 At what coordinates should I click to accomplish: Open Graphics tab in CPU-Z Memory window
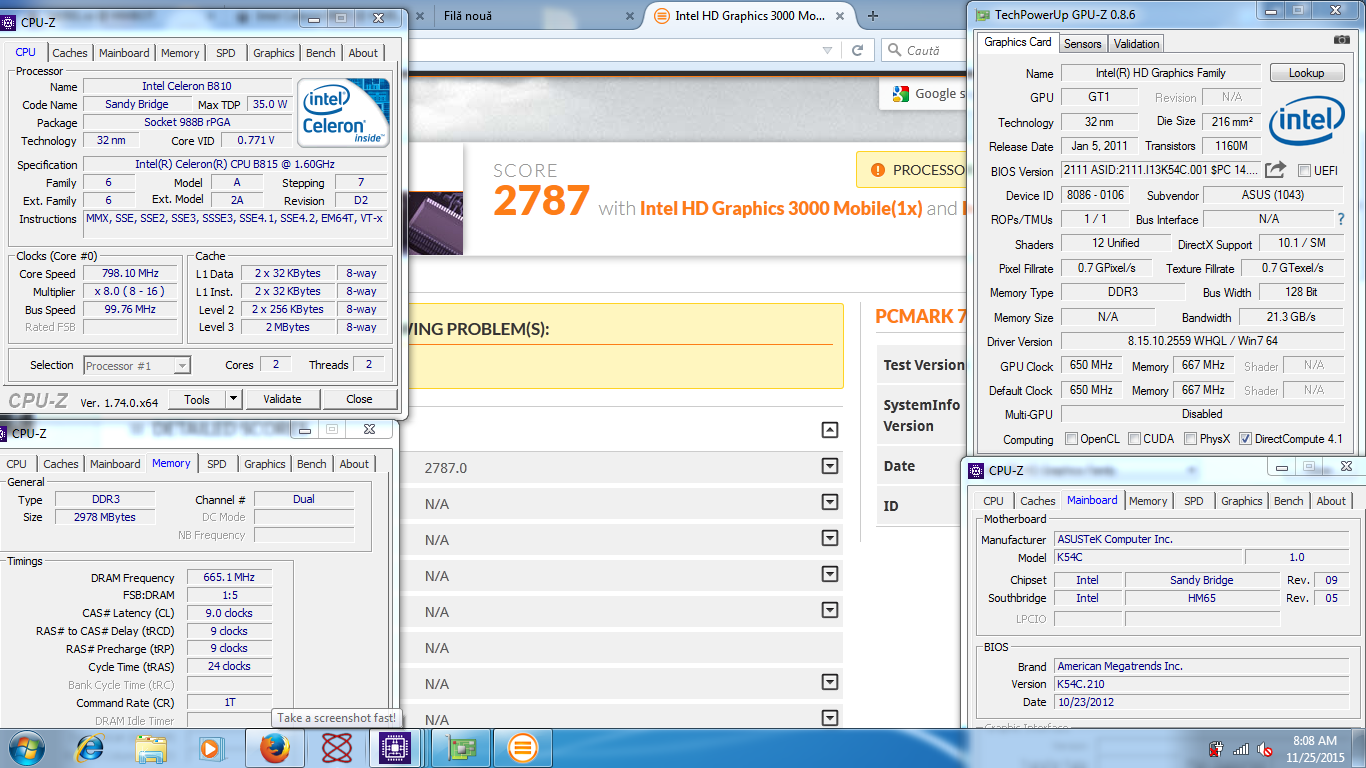click(x=265, y=464)
